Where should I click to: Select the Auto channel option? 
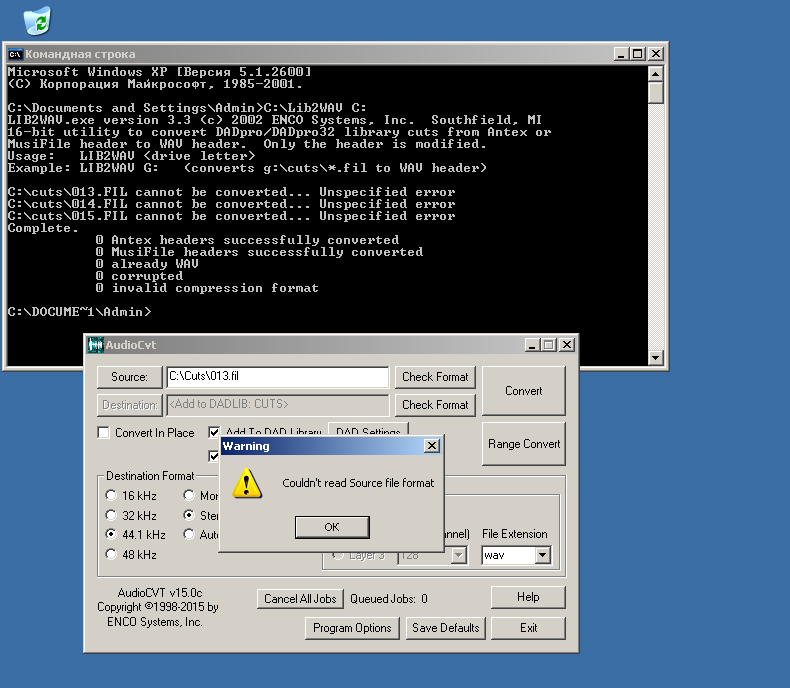tap(189, 534)
